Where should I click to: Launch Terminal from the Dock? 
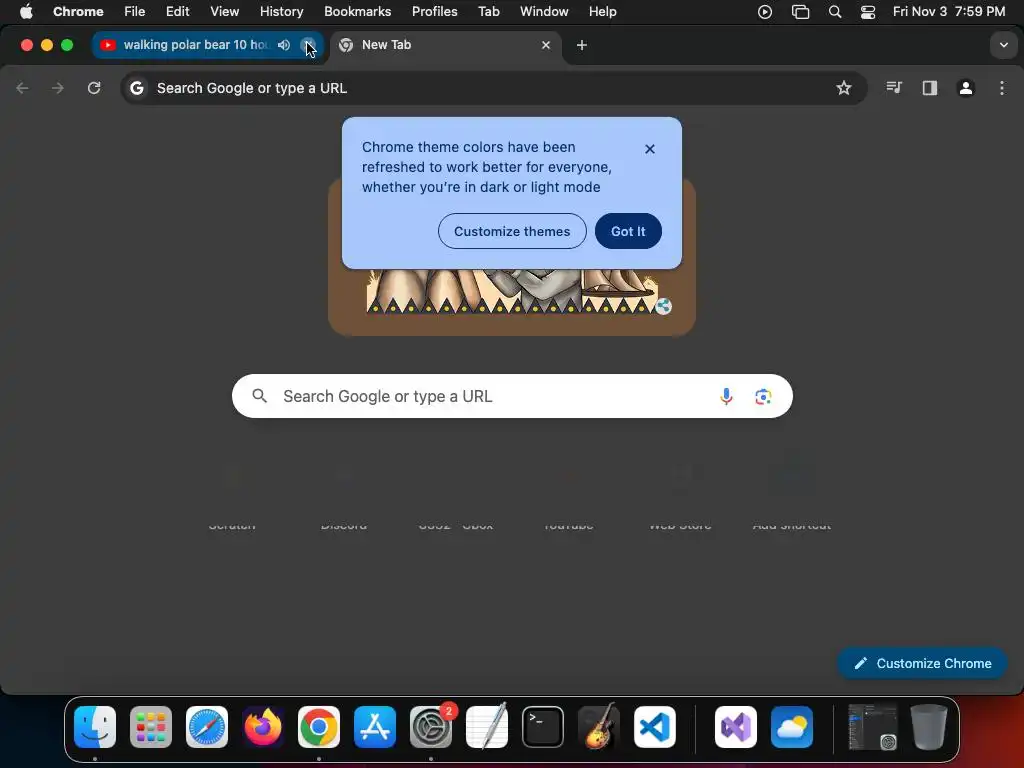point(543,727)
